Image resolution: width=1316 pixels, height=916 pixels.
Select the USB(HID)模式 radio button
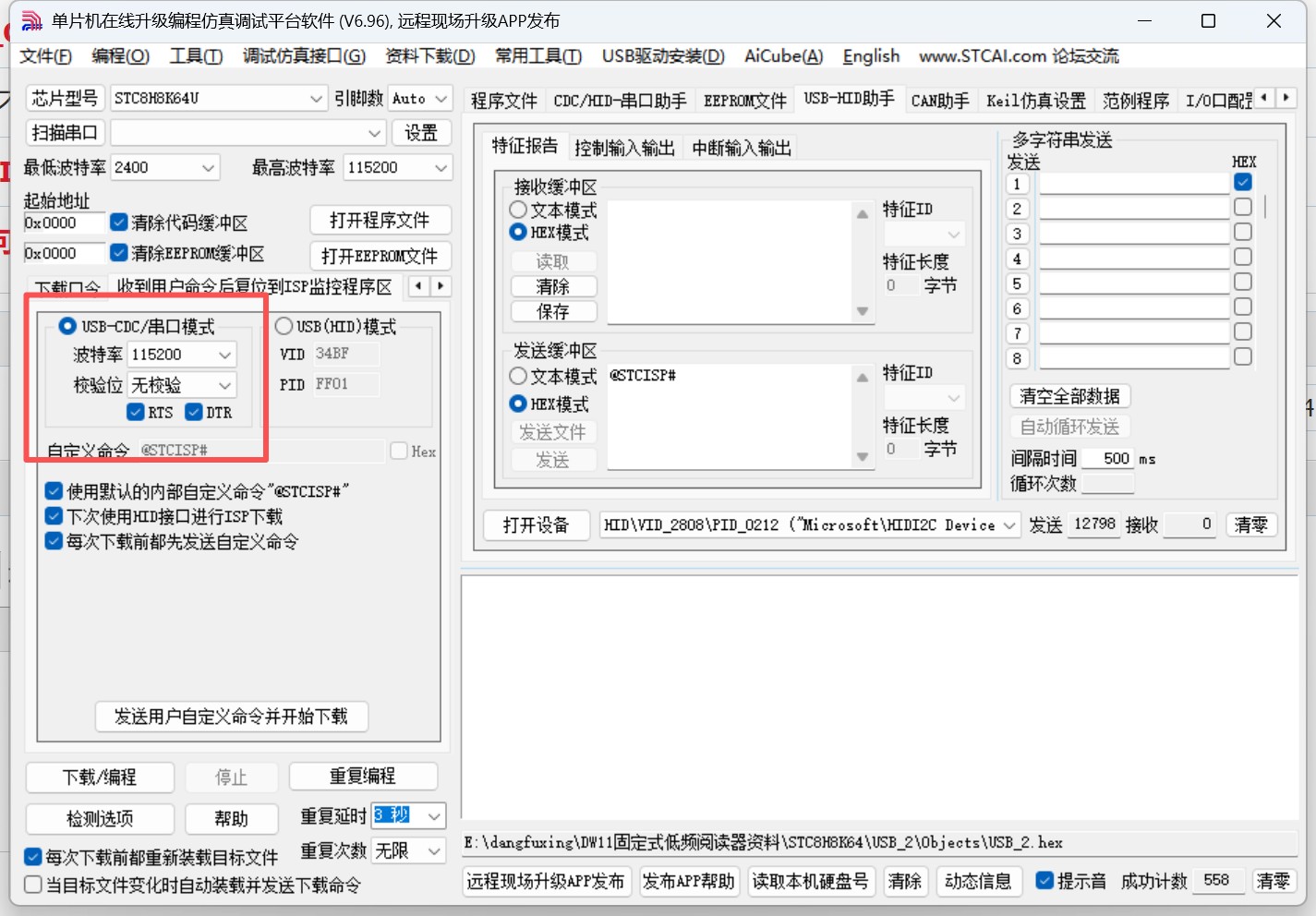coord(284,326)
